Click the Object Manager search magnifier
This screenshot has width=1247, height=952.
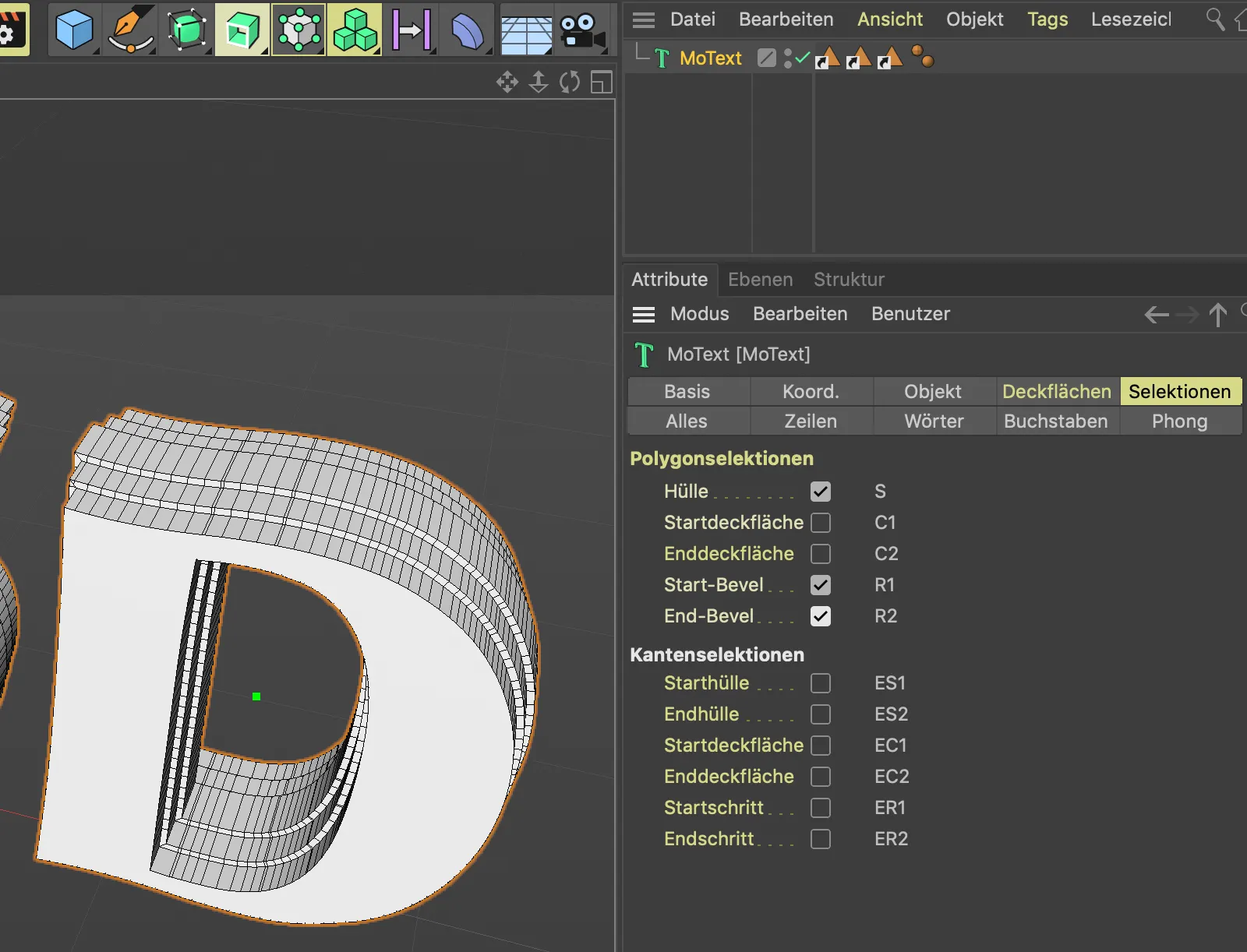click(x=1215, y=19)
